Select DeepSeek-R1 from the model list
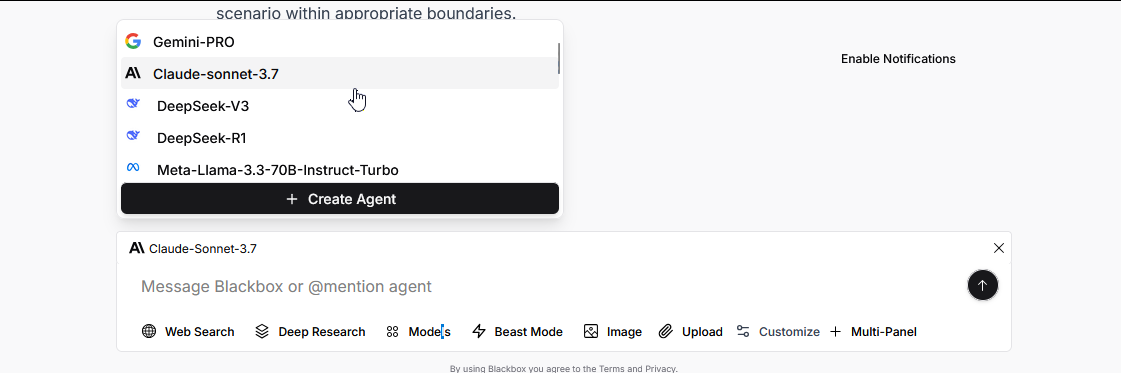 tap(340, 137)
